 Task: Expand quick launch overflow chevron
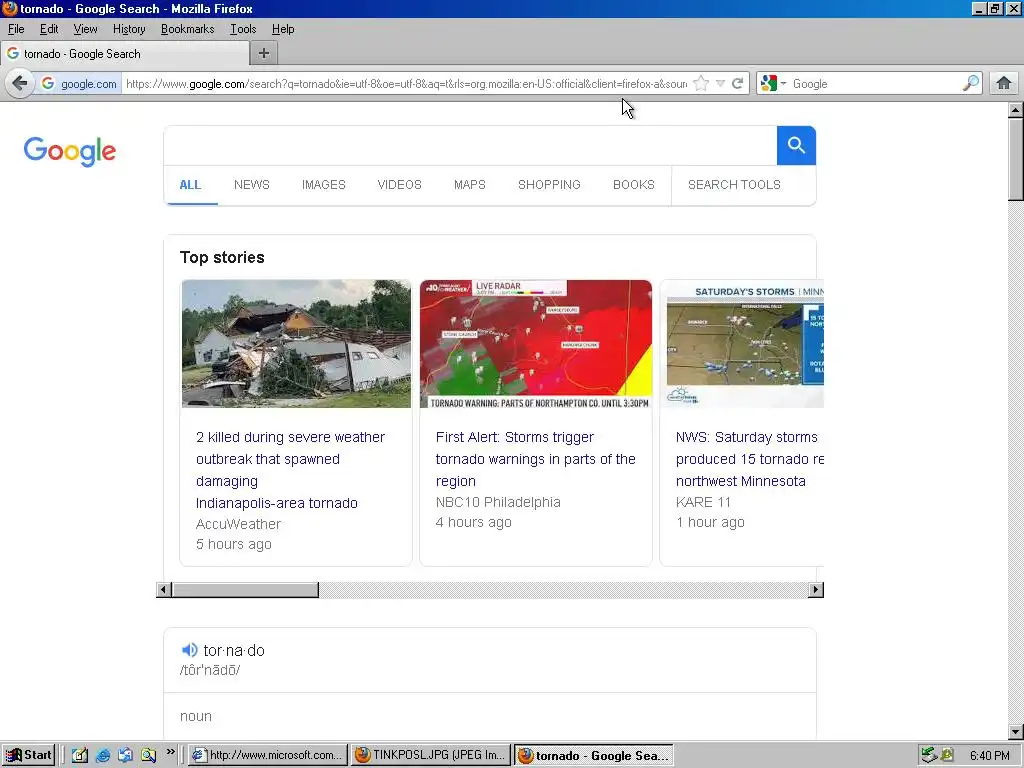click(170, 752)
